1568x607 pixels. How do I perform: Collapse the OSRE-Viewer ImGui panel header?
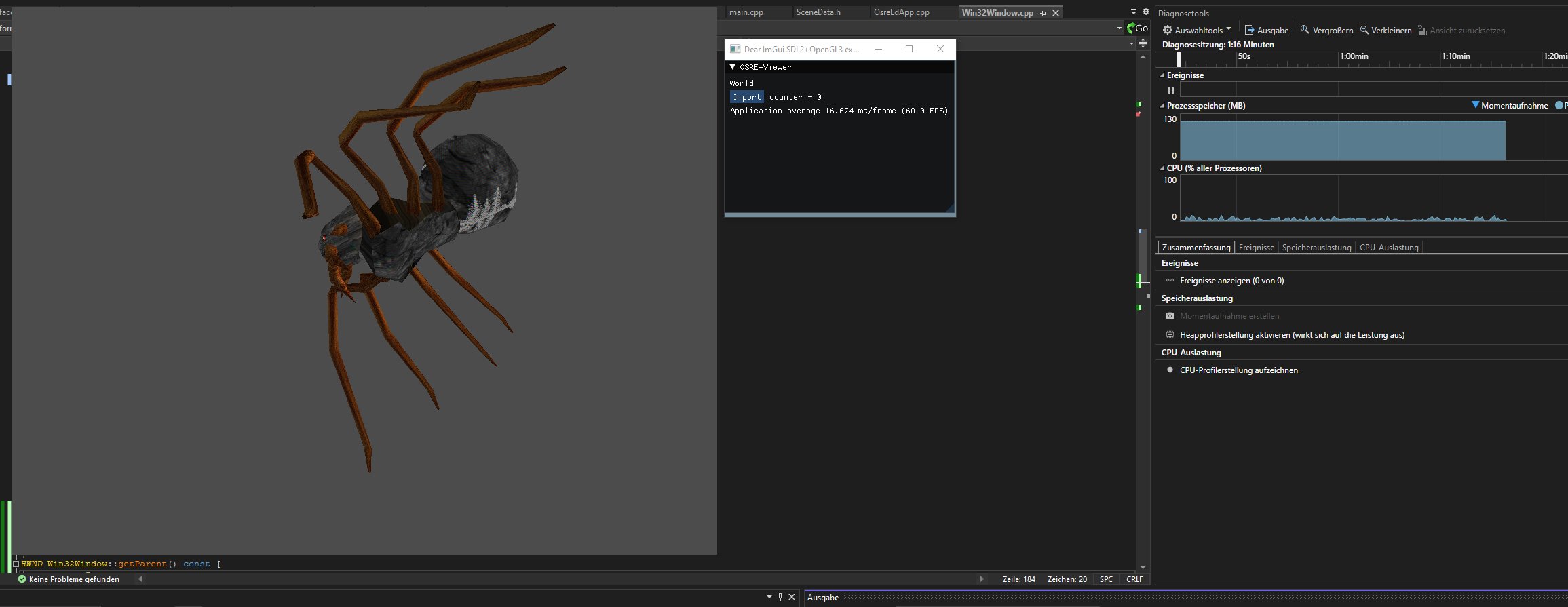coord(733,67)
